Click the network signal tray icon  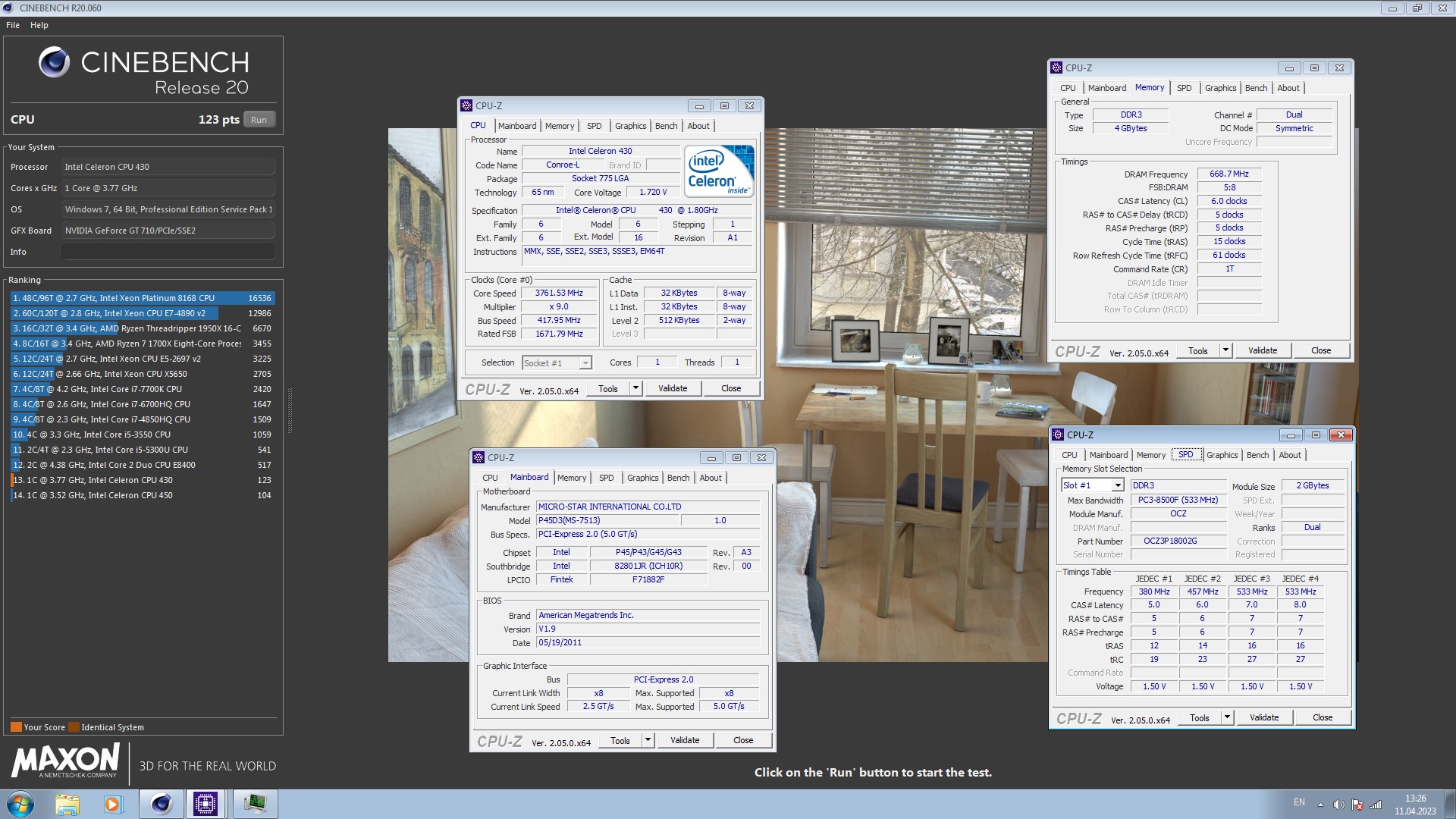click(x=1376, y=805)
